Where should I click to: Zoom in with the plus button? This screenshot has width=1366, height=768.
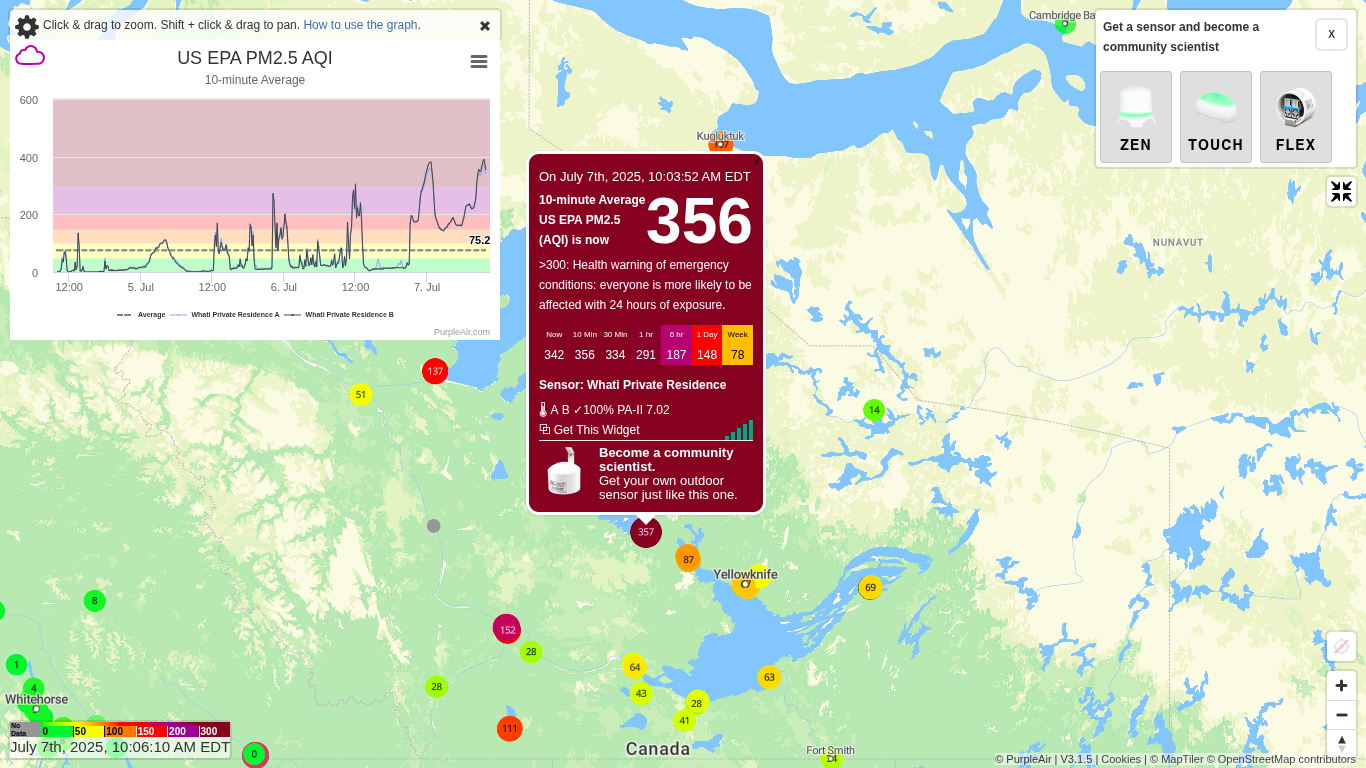pos(1342,686)
